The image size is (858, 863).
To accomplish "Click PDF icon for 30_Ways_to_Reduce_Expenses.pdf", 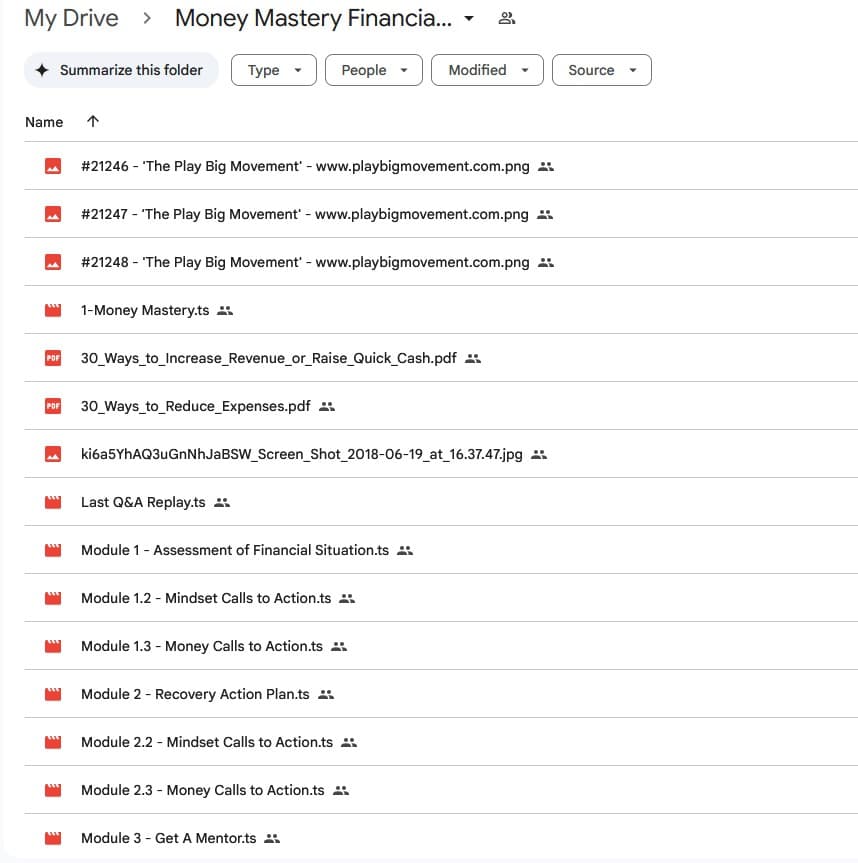I will [53, 406].
